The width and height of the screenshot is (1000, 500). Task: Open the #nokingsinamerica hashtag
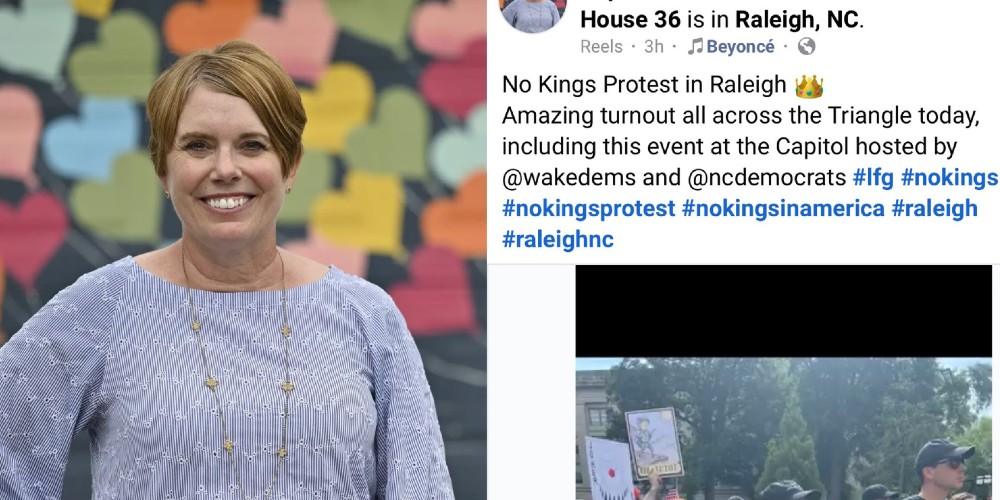[783, 209]
